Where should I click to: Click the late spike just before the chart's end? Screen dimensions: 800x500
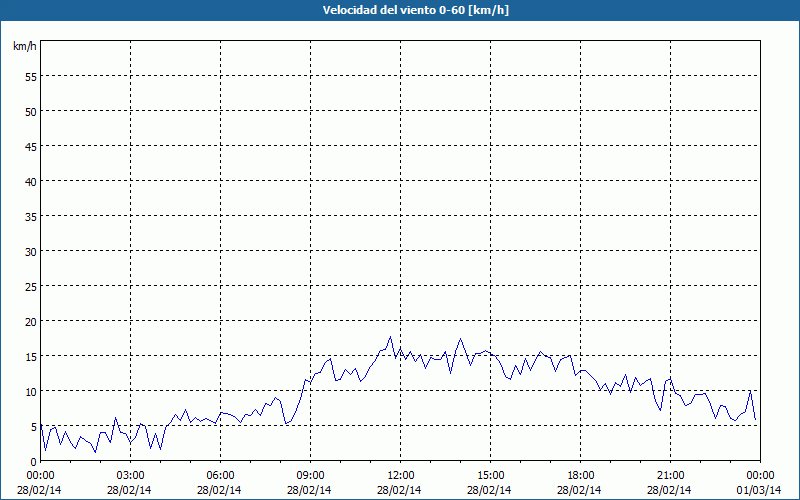750,391
